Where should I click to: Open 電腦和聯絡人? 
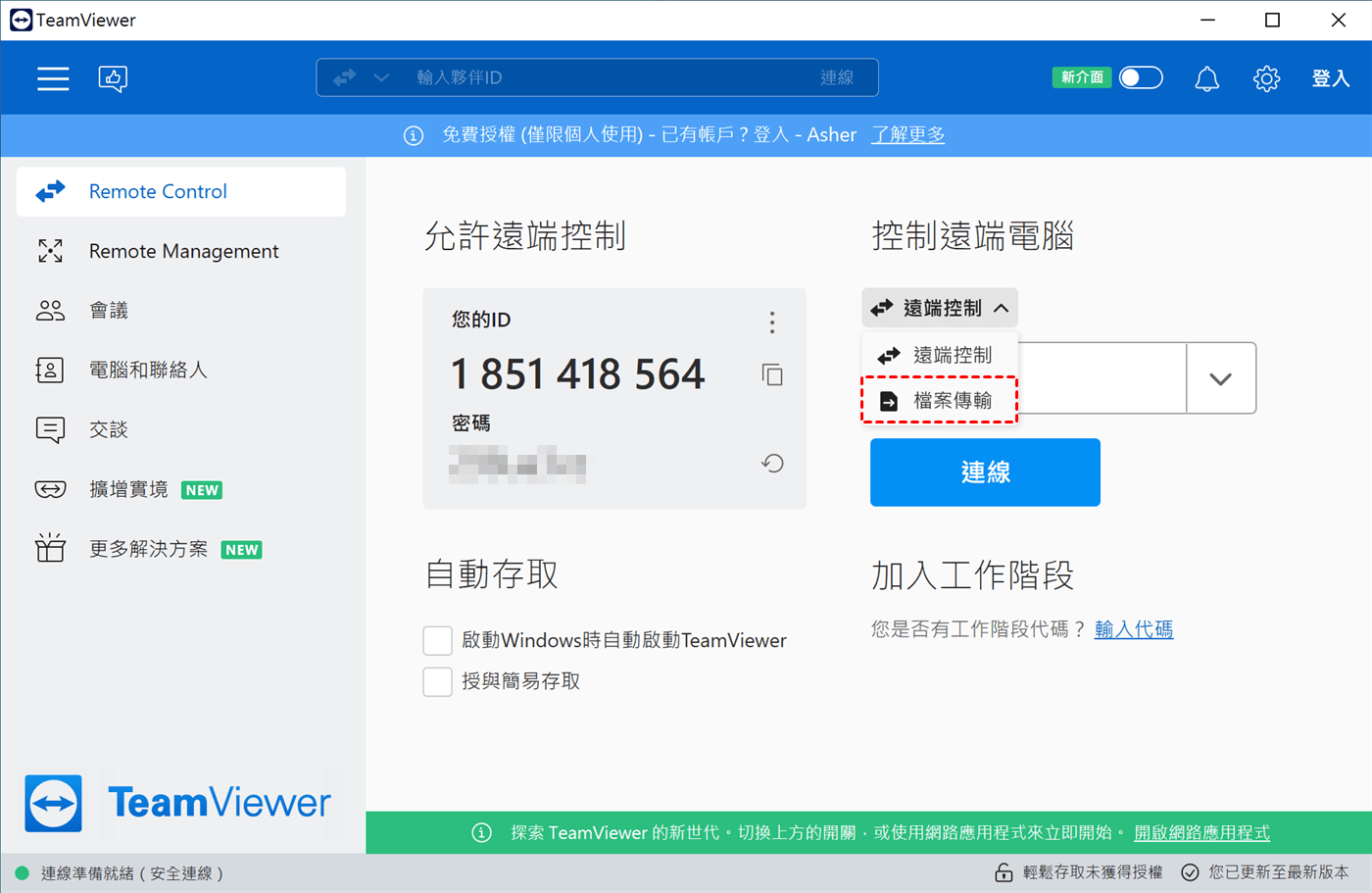tap(181, 370)
